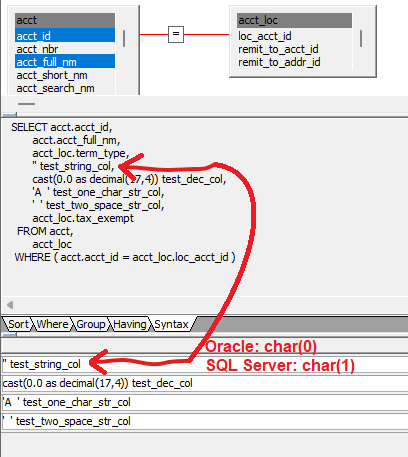Switch to the Where tab

pos(52,324)
